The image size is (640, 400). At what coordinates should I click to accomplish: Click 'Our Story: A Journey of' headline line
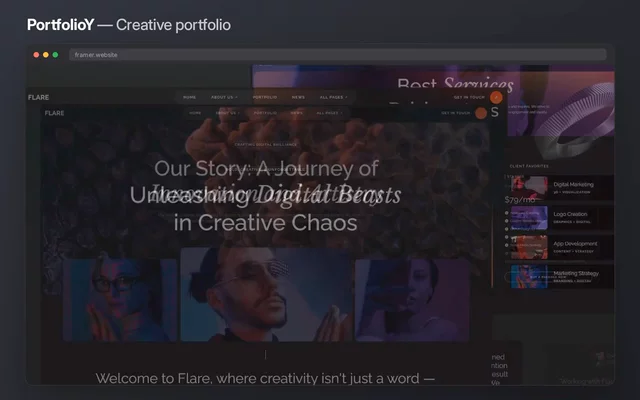(266, 169)
